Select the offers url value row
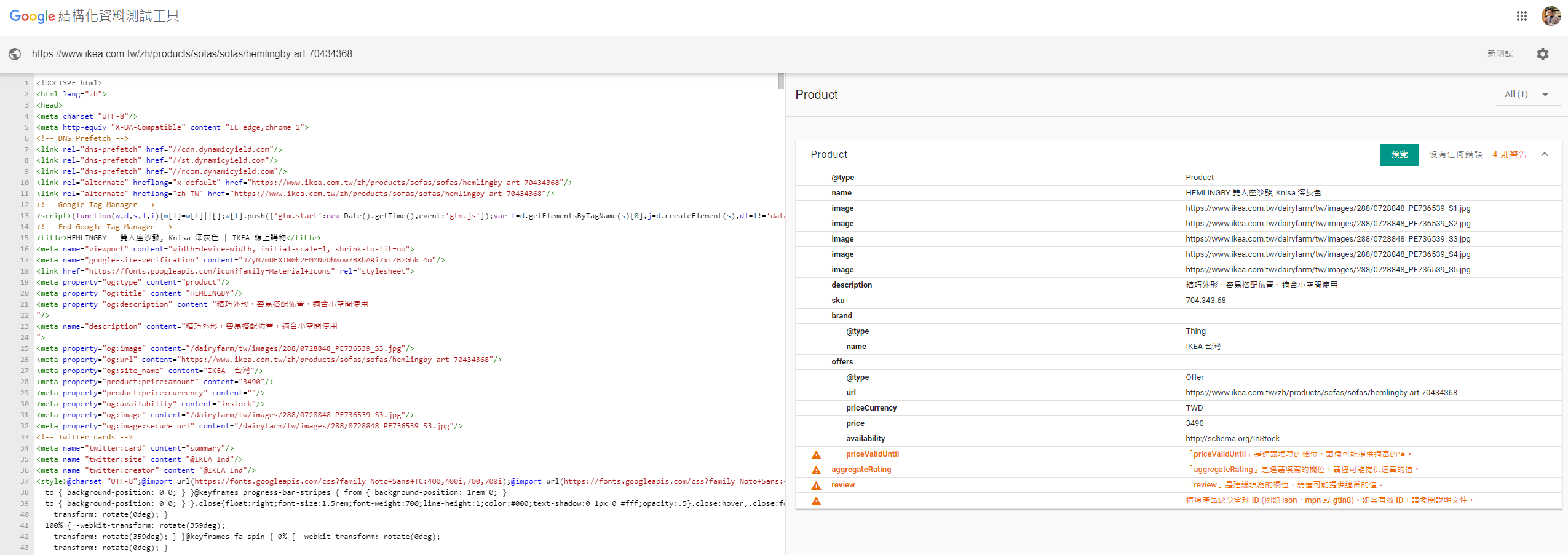1568x555 pixels. coord(1321,393)
